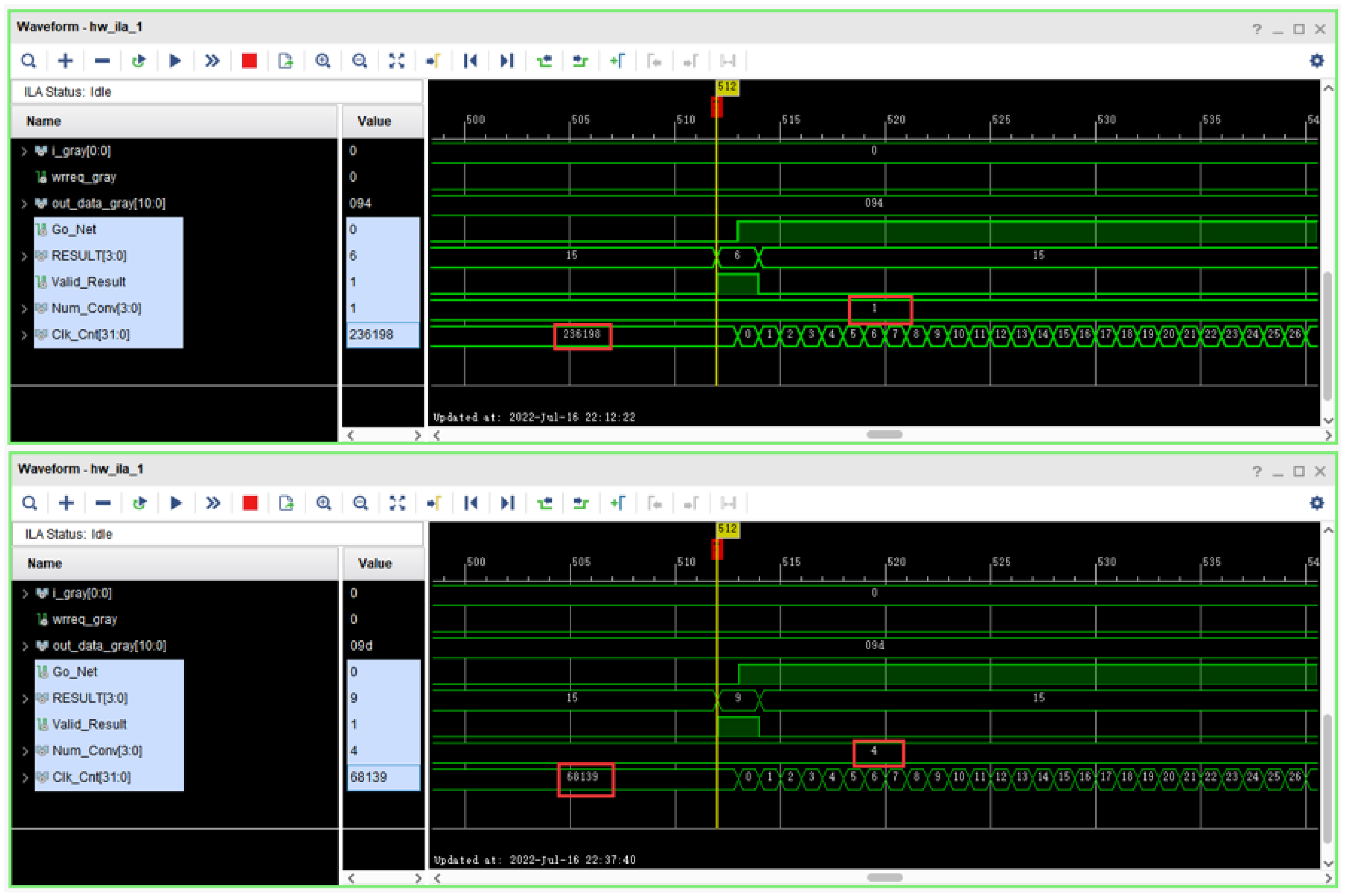Click the red Stop trigger button in top waveform
The width and height of the screenshot is (1347, 896).
(x=249, y=60)
